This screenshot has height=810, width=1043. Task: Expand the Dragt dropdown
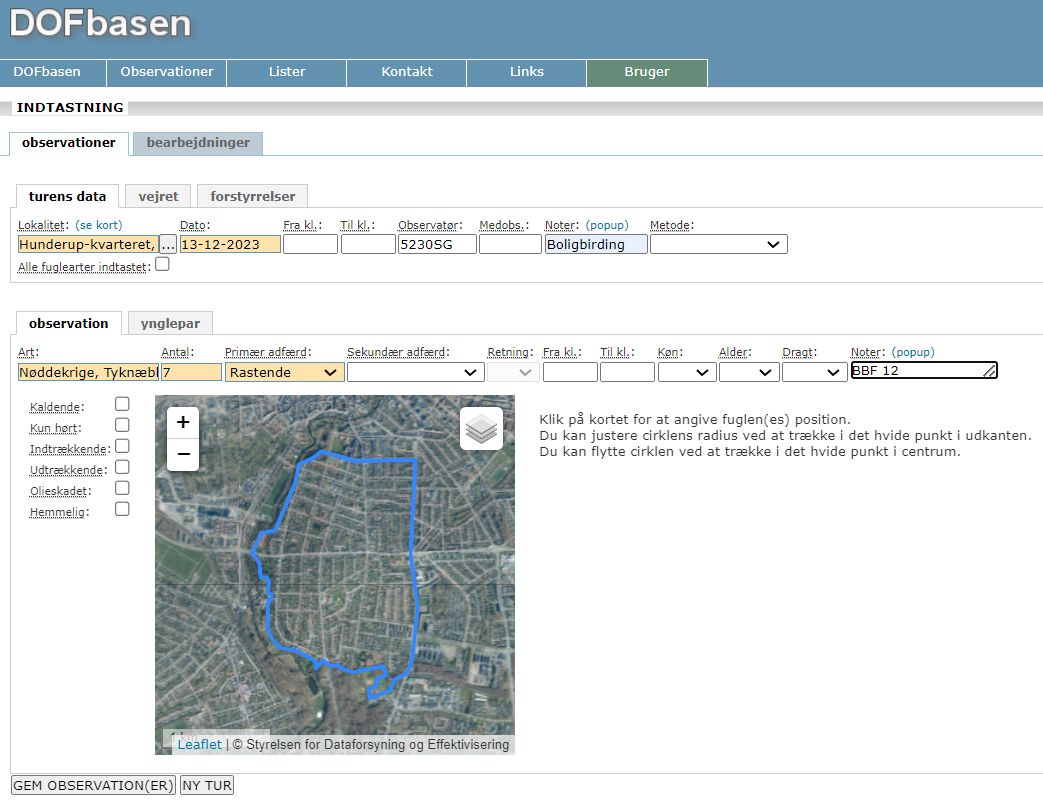click(814, 372)
